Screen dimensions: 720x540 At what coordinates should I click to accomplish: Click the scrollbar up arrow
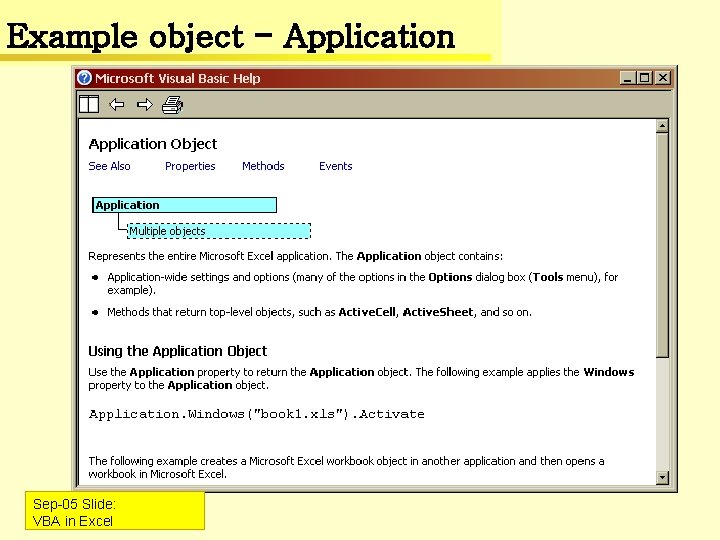(662, 125)
